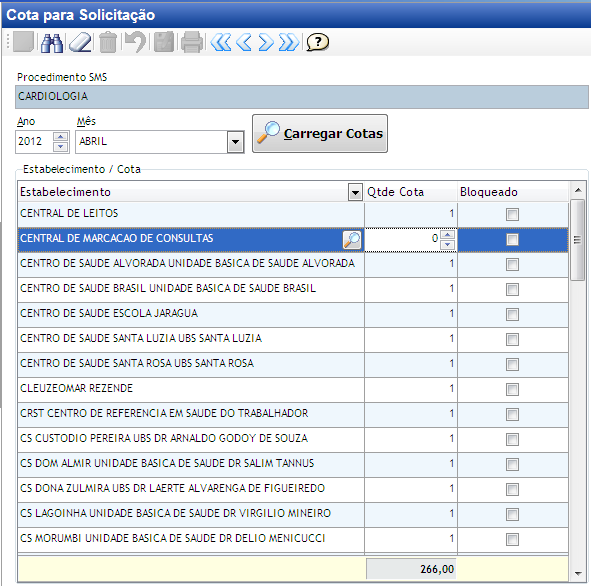The width and height of the screenshot is (591, 586).
Task: Click the eraser clear icon
Action: pos(80,43)
